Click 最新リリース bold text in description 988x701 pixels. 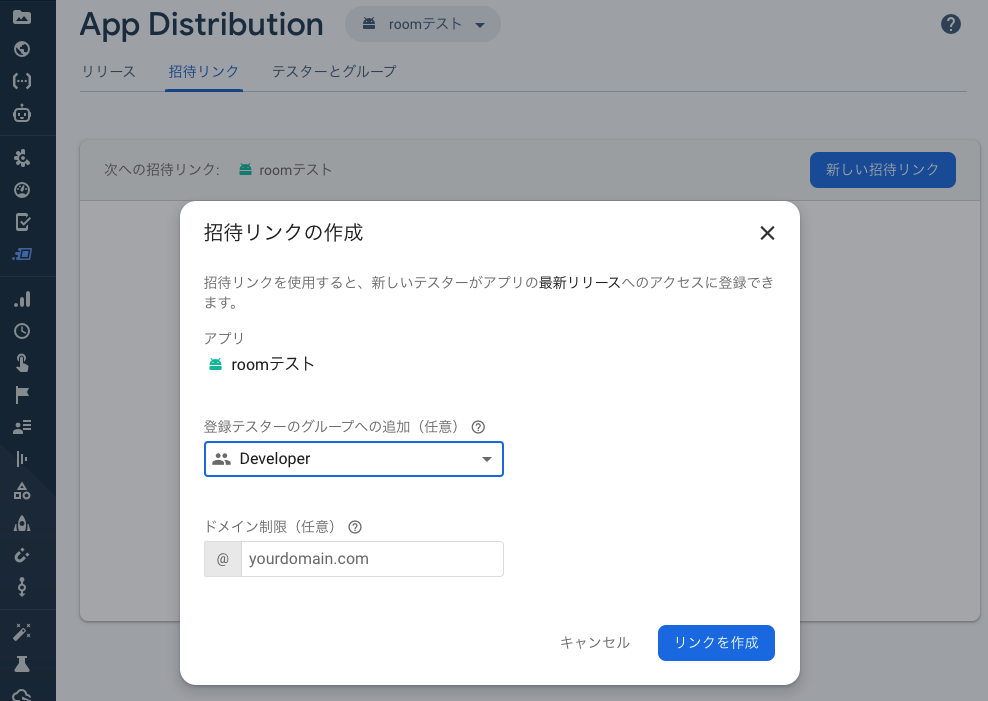pyautogui.click(x=580, y=283)
